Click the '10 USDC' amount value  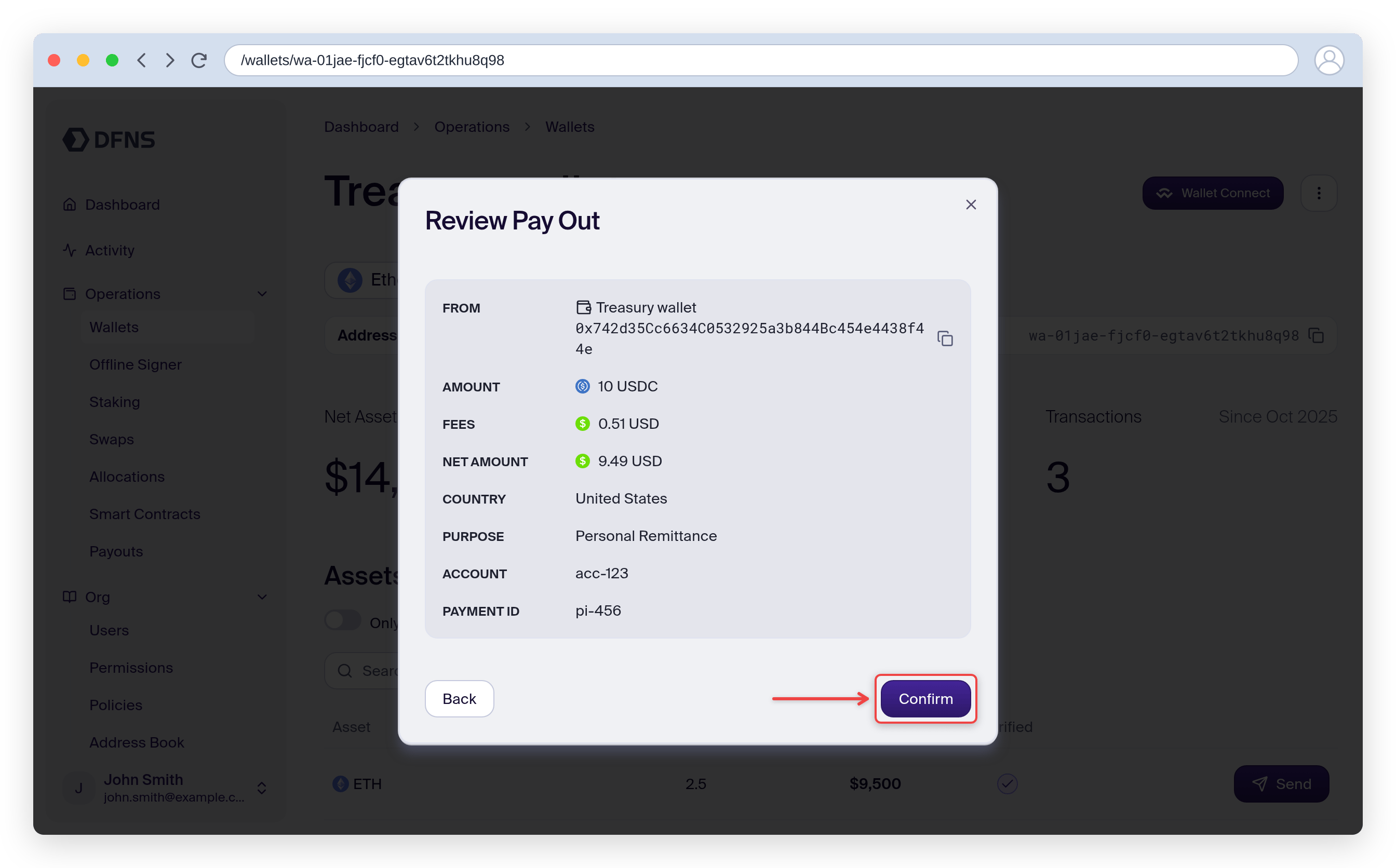tap(628, 386)
